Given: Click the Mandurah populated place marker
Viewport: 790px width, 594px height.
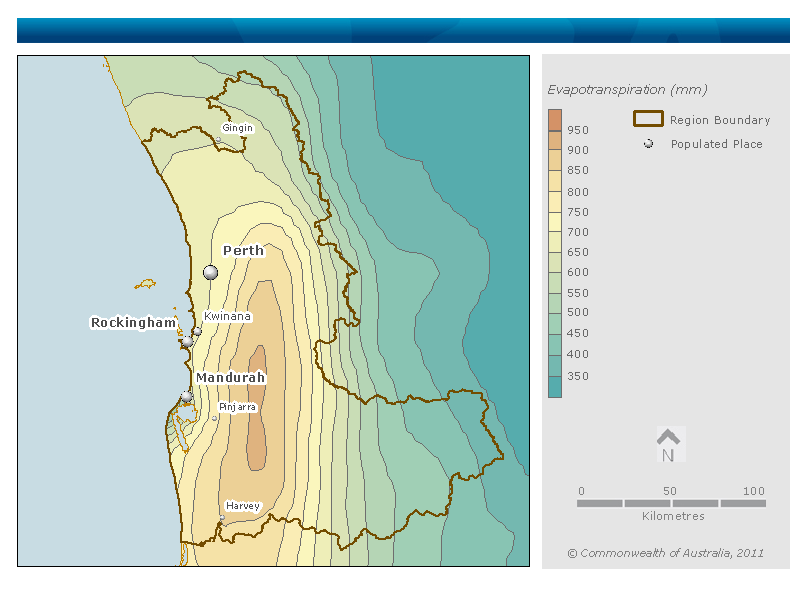Looking at the screenshot, I should point(186,397).
